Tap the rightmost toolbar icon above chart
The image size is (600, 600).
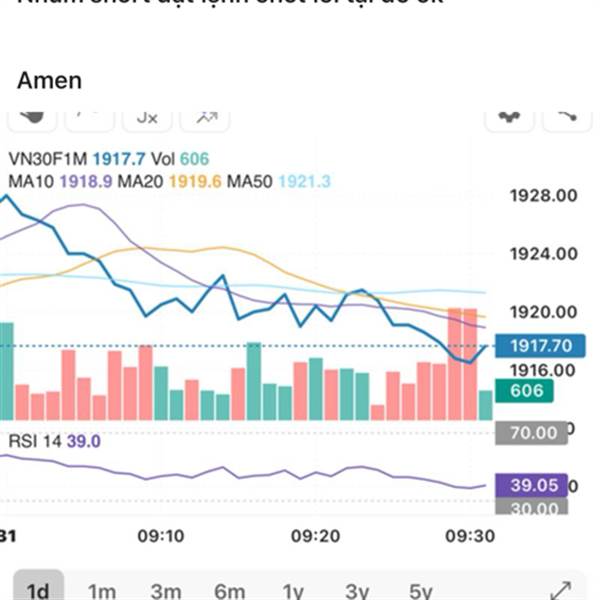coord(568,117)
